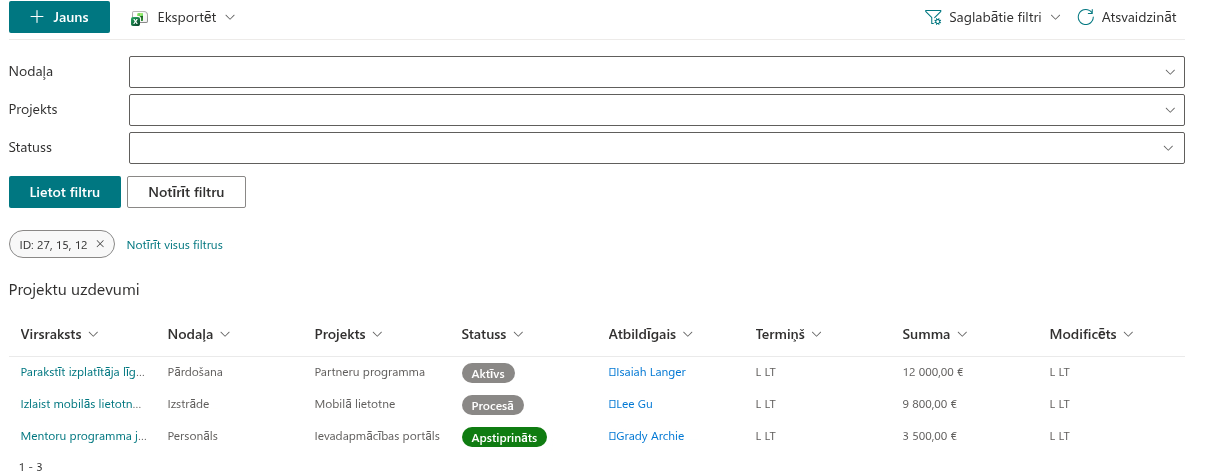
Task: Click the Ievadapmācības portāls project cell
Action: (x=377, y=436)
